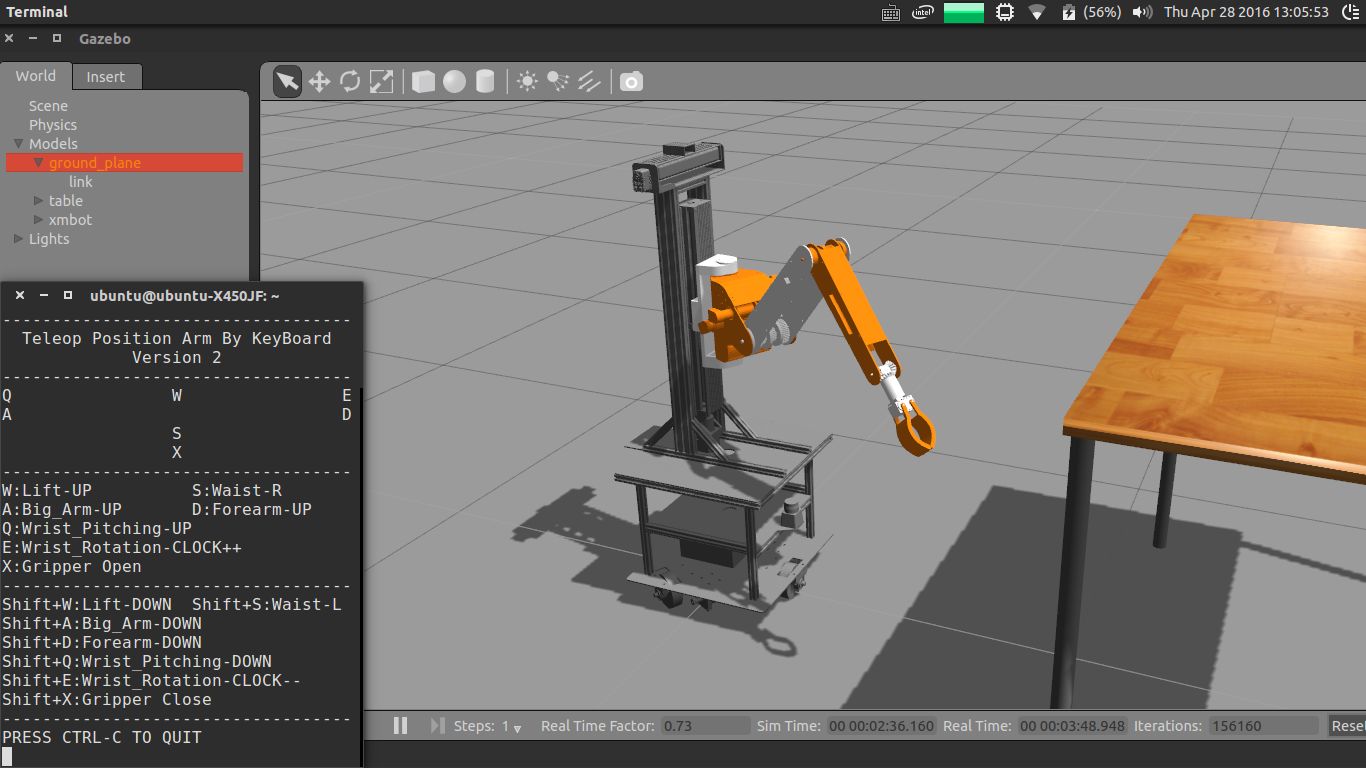Maximize the Gazebo window
1366x768 pixels.
[x=57, y=38]
